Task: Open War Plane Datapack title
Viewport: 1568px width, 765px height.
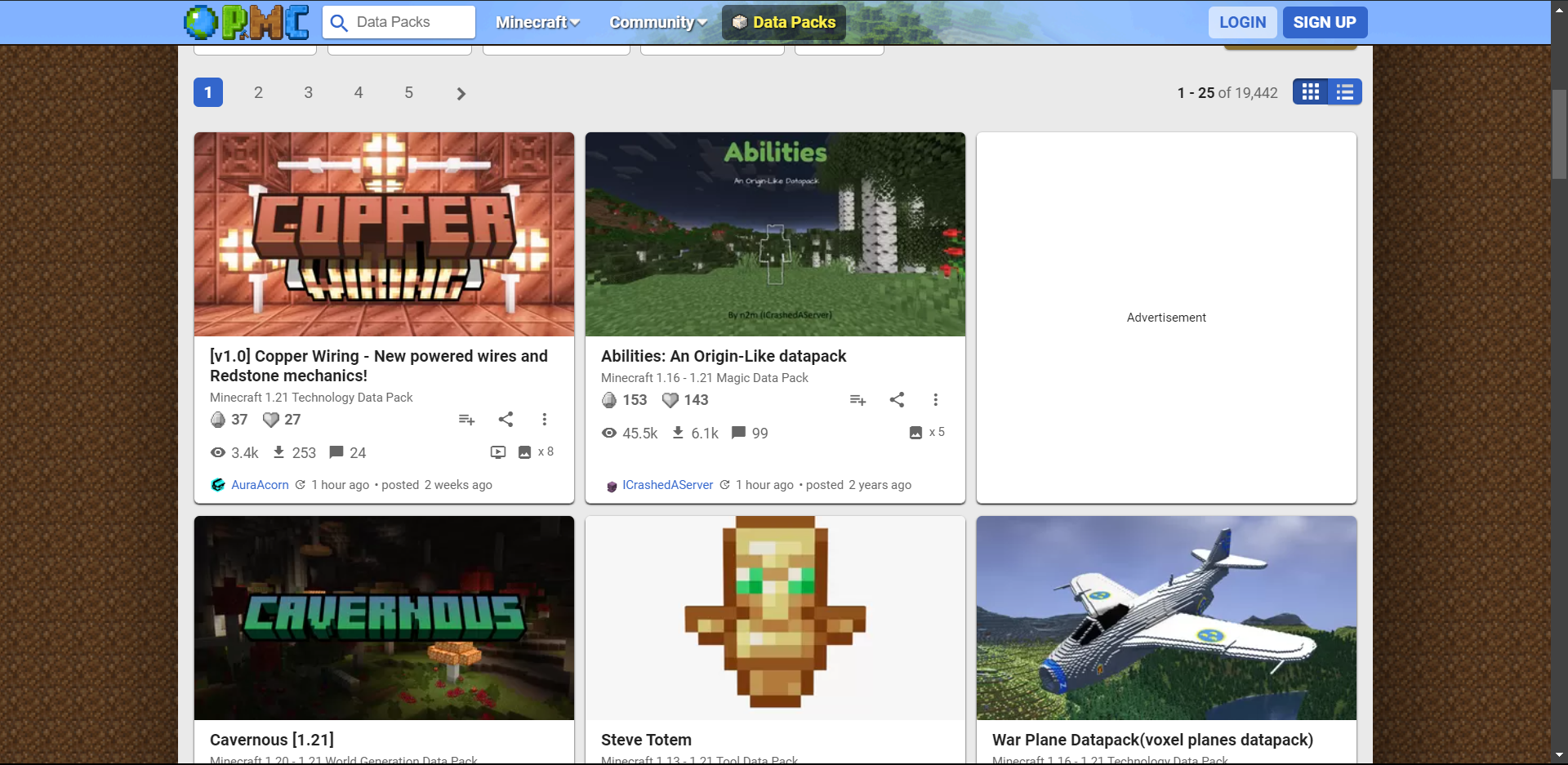Action: (1152, 740)
